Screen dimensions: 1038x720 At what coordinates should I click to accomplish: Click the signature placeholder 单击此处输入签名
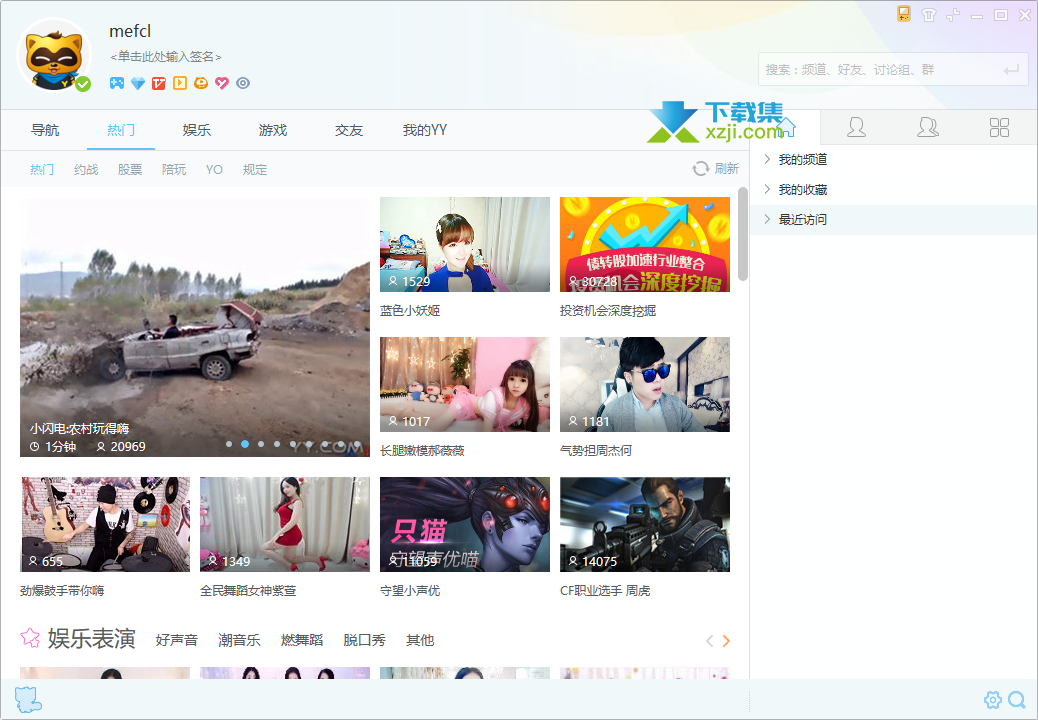point(165,57)
